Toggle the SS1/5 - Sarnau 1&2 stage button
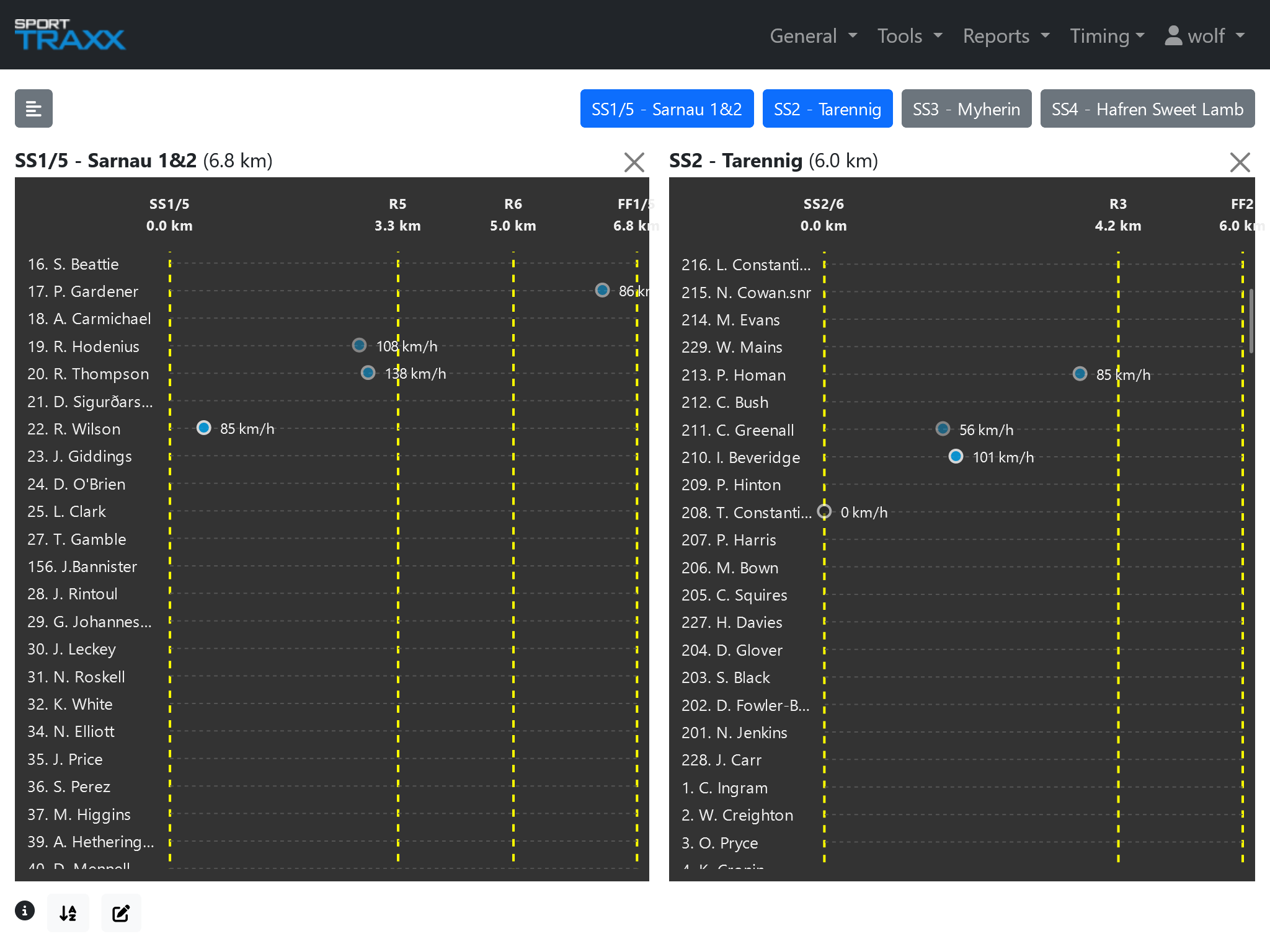This screenshot has width=1270, height=952. point(667,109)
